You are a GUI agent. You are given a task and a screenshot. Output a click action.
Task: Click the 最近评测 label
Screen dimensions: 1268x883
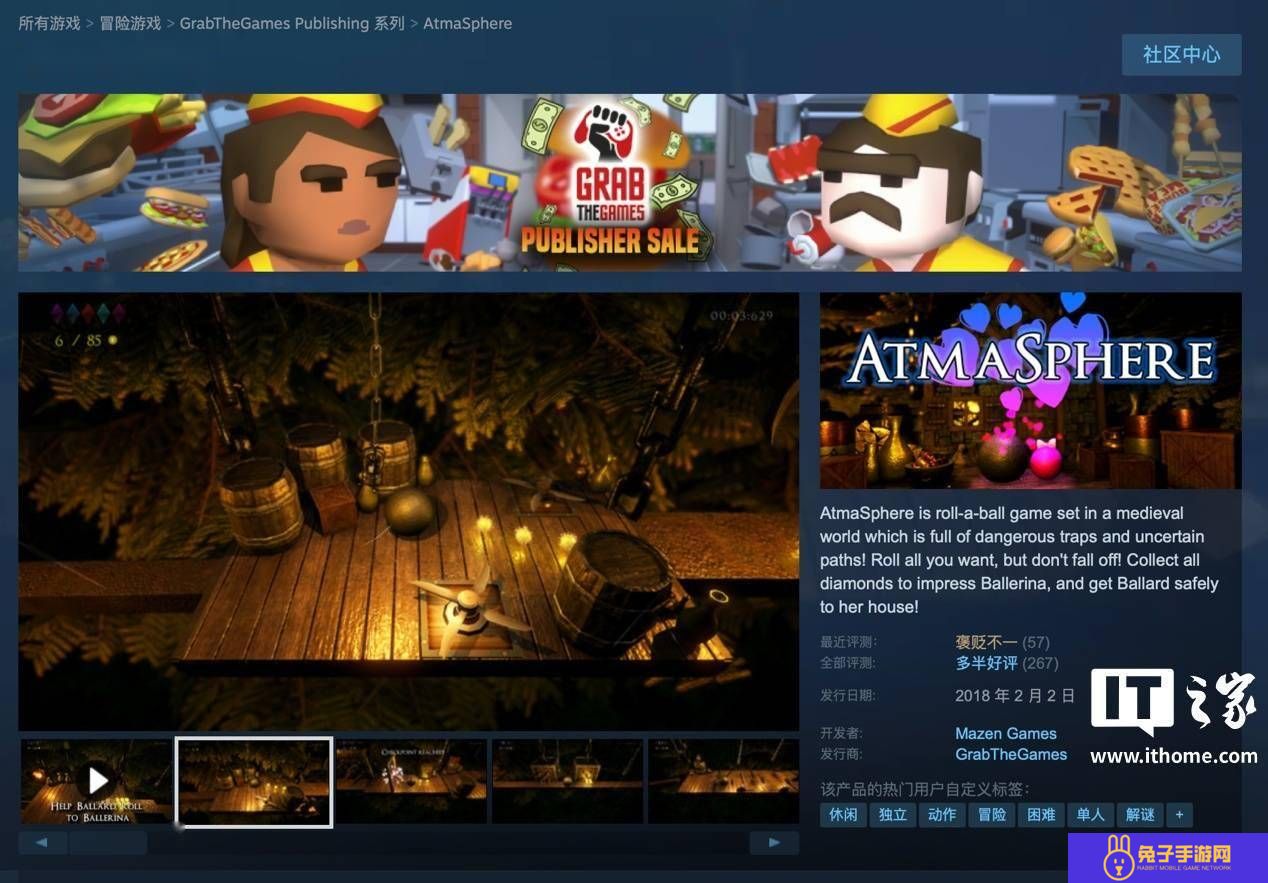point(848,642)
